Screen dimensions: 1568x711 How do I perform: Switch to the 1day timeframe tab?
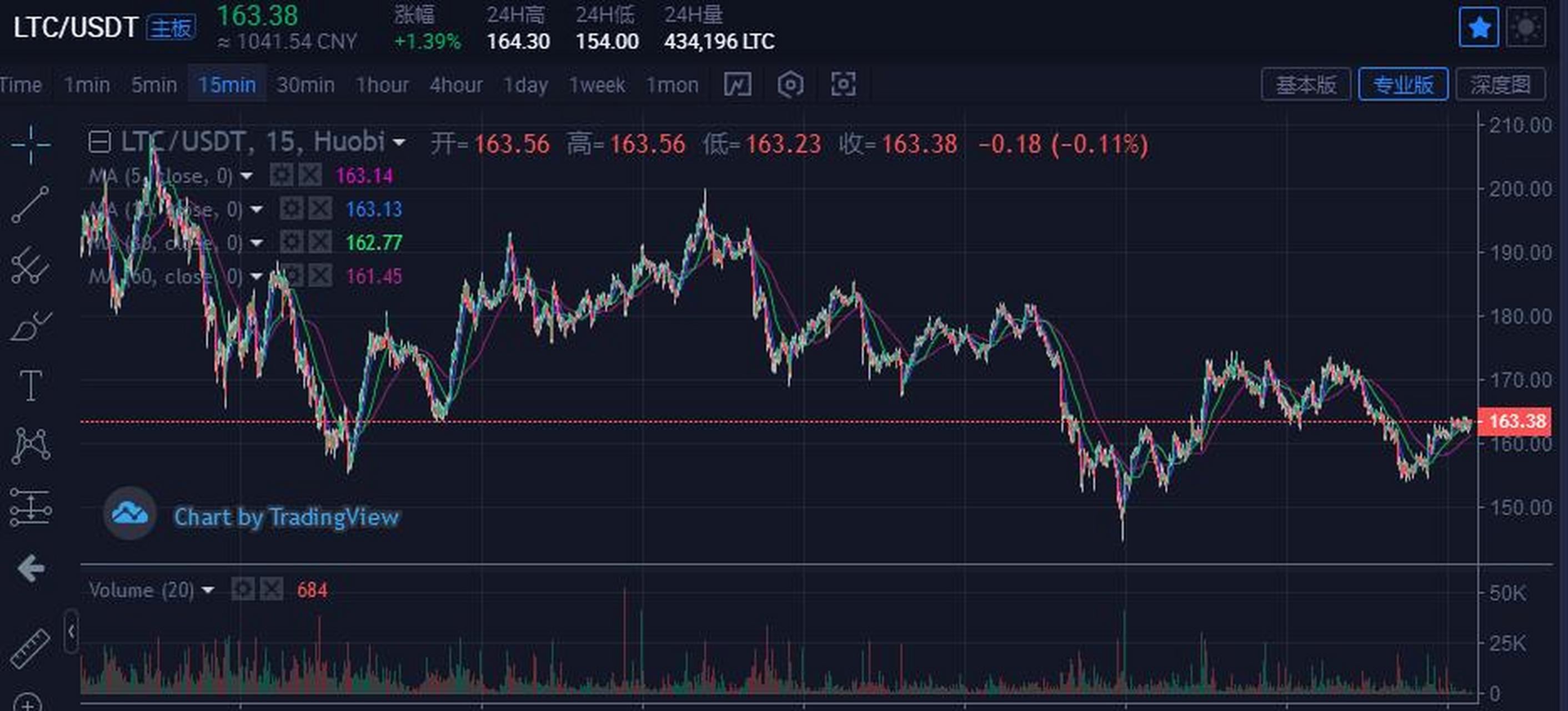pos(526,85)
